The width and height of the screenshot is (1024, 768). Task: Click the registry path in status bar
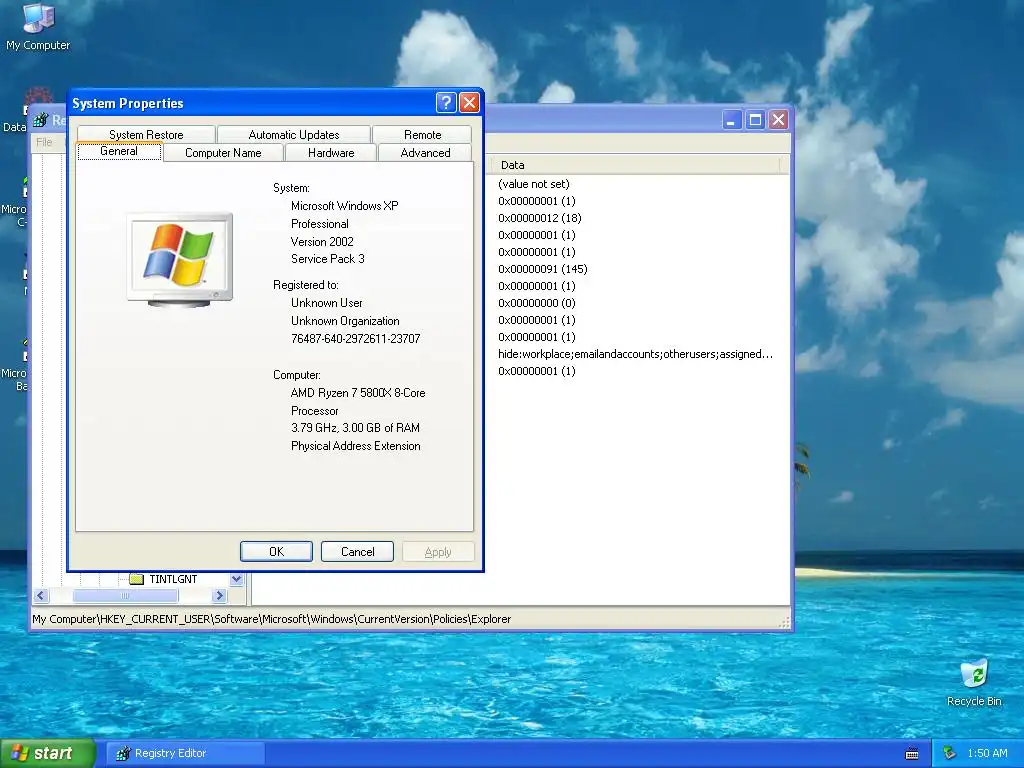coord(272,619)
